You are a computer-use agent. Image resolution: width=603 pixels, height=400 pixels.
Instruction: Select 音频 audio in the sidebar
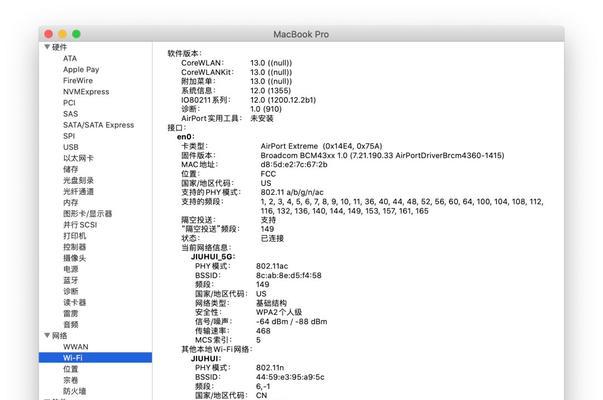71,325
